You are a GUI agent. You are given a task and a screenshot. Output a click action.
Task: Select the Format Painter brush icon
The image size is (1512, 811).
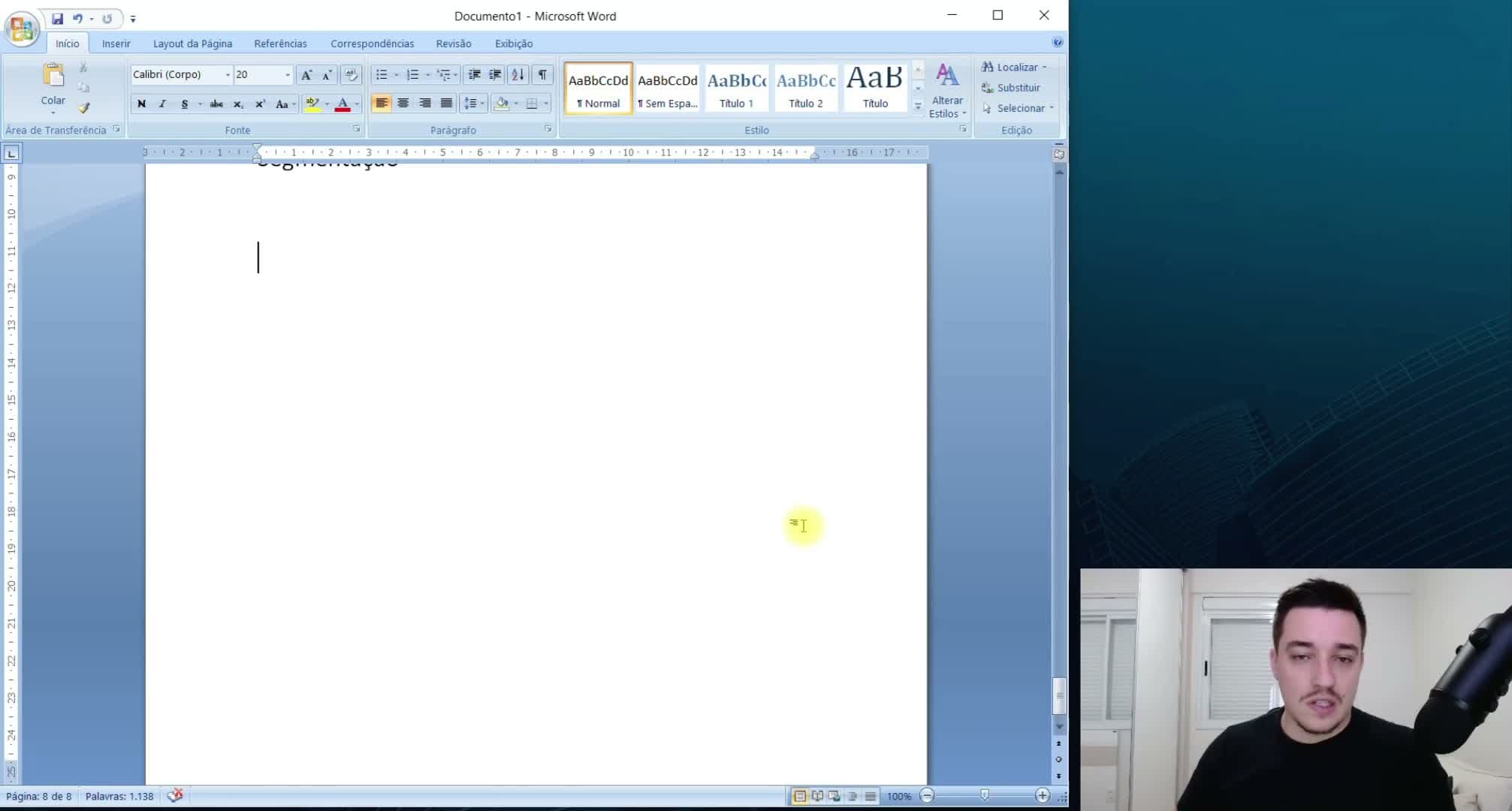84,108
